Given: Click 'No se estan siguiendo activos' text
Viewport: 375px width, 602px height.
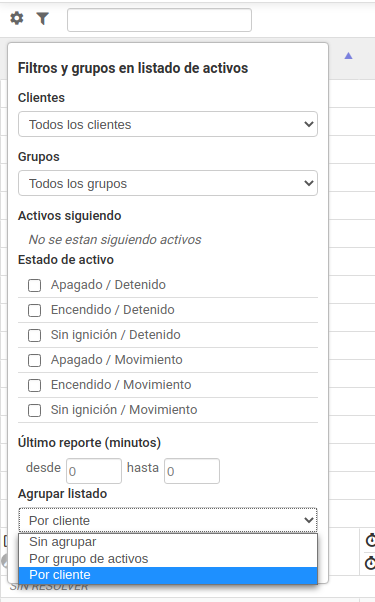Looking at the screenshot, I should pos(115,240).
